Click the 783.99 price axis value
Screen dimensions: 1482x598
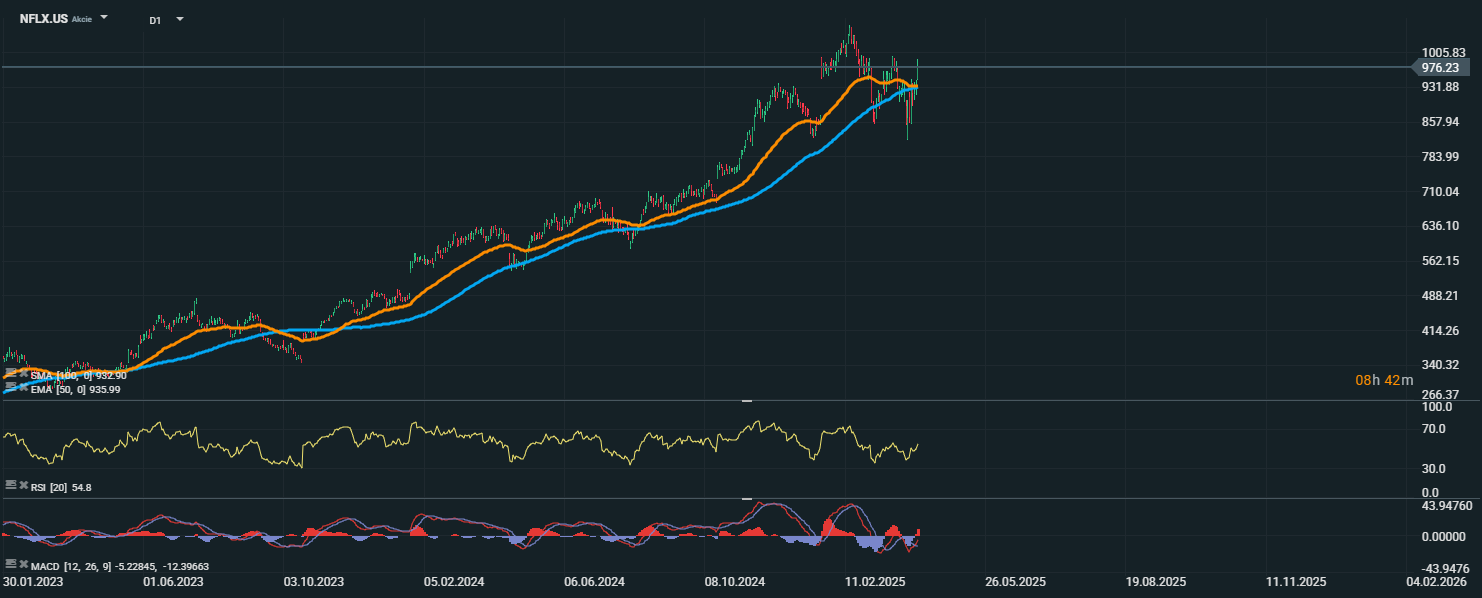tap(1440, 157)
